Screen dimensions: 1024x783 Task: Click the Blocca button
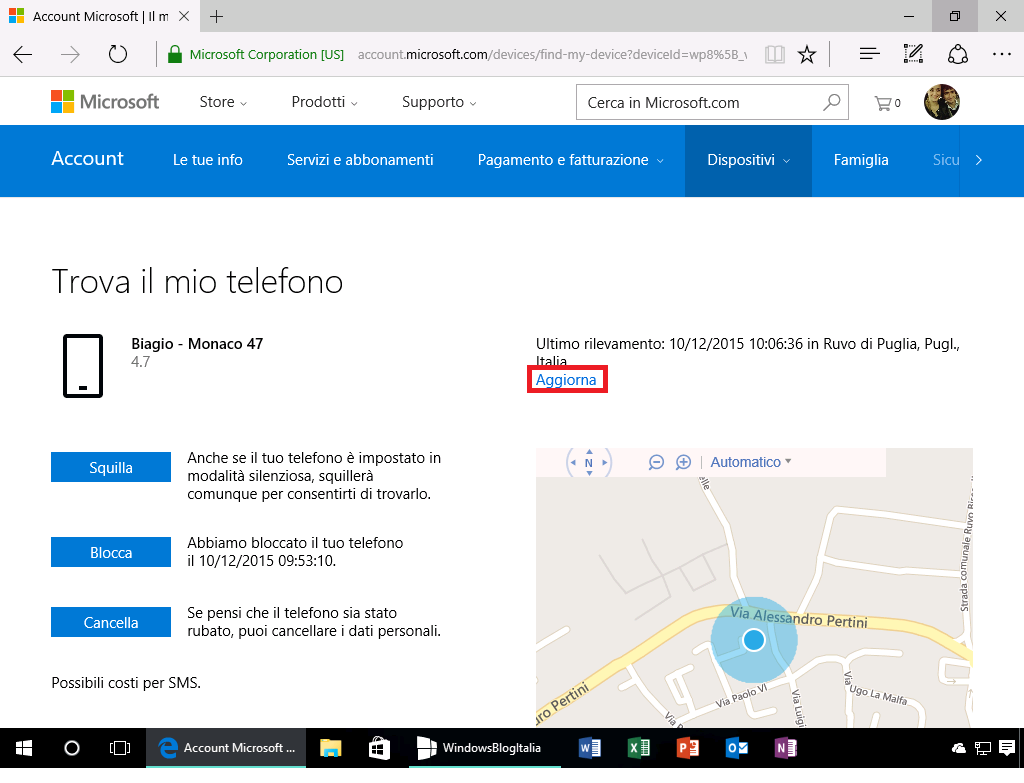click(111, 552)
